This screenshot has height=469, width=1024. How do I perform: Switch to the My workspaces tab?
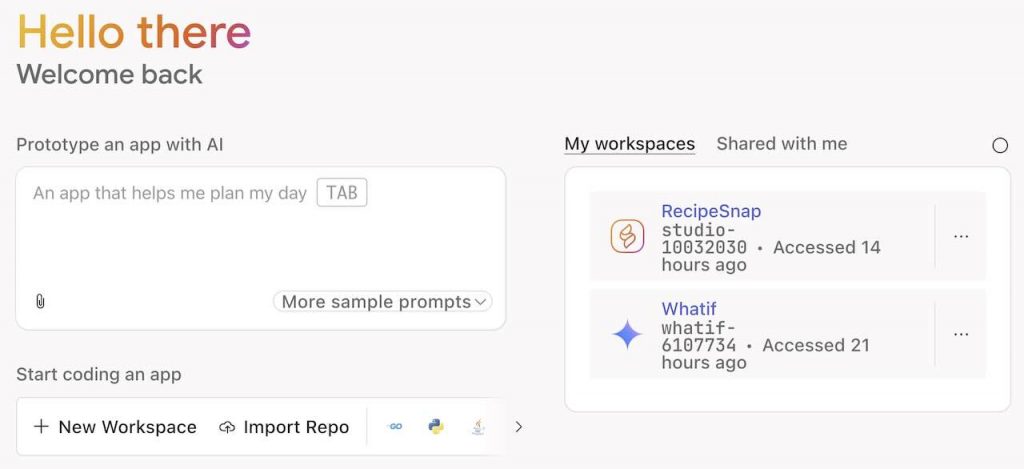pyautogui.click(x=630, y=144)
